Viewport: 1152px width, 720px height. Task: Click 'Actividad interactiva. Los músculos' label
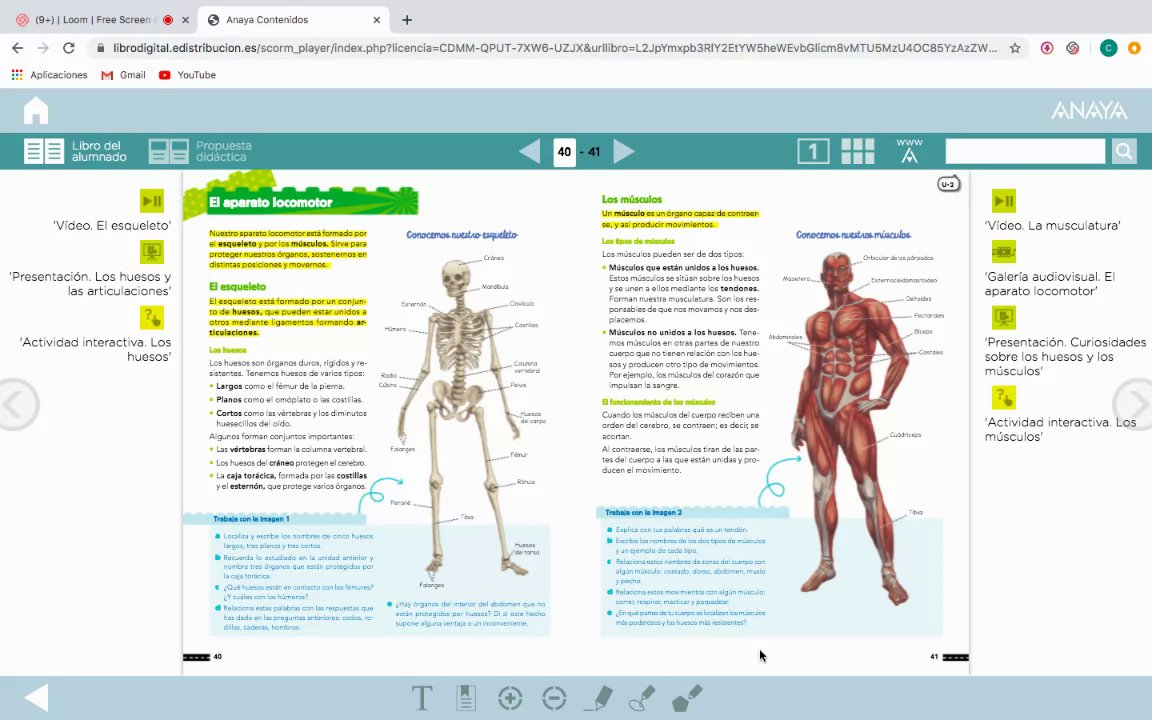pos(1060,429)
